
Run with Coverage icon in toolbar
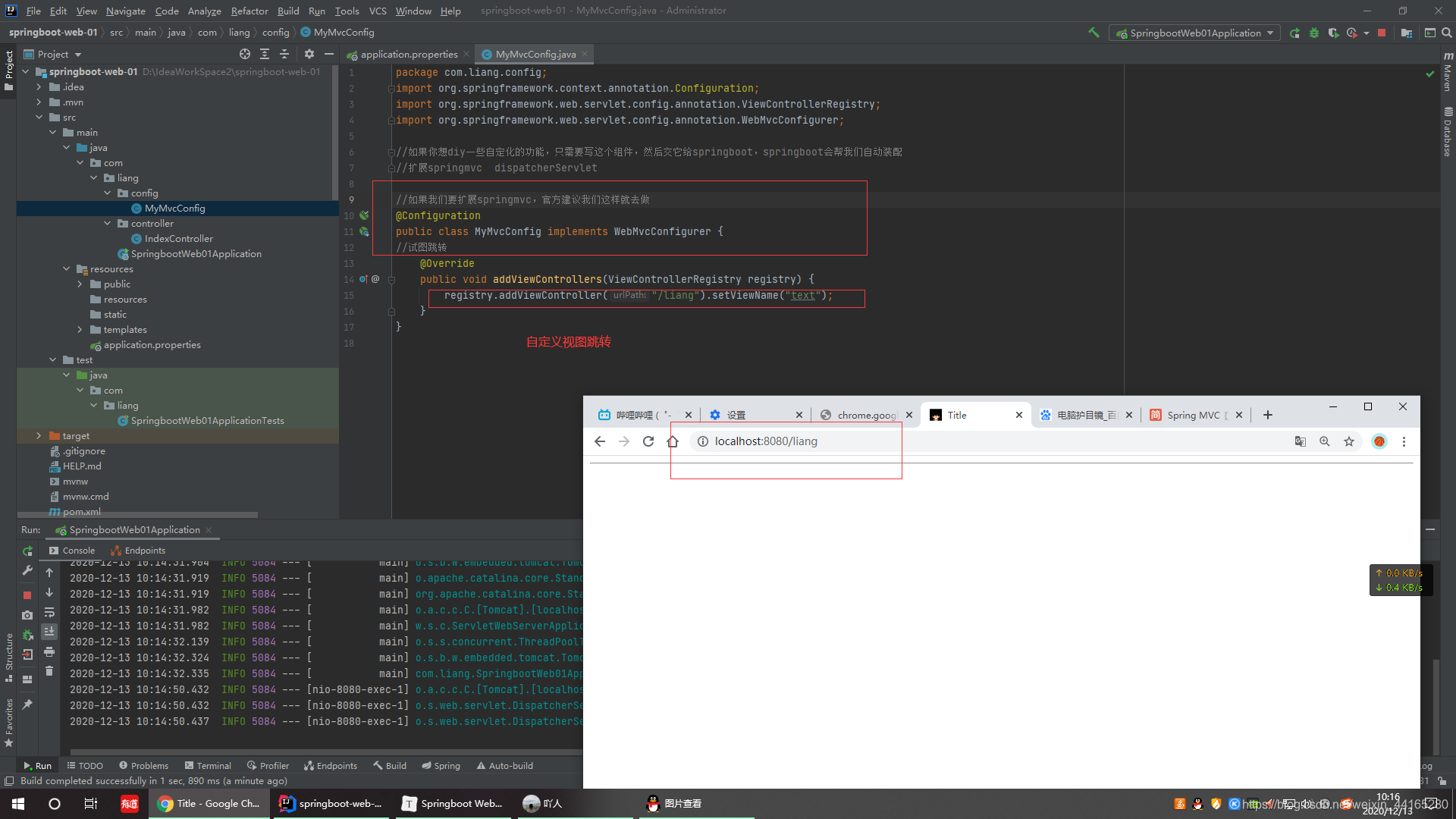pos(1333,33)
